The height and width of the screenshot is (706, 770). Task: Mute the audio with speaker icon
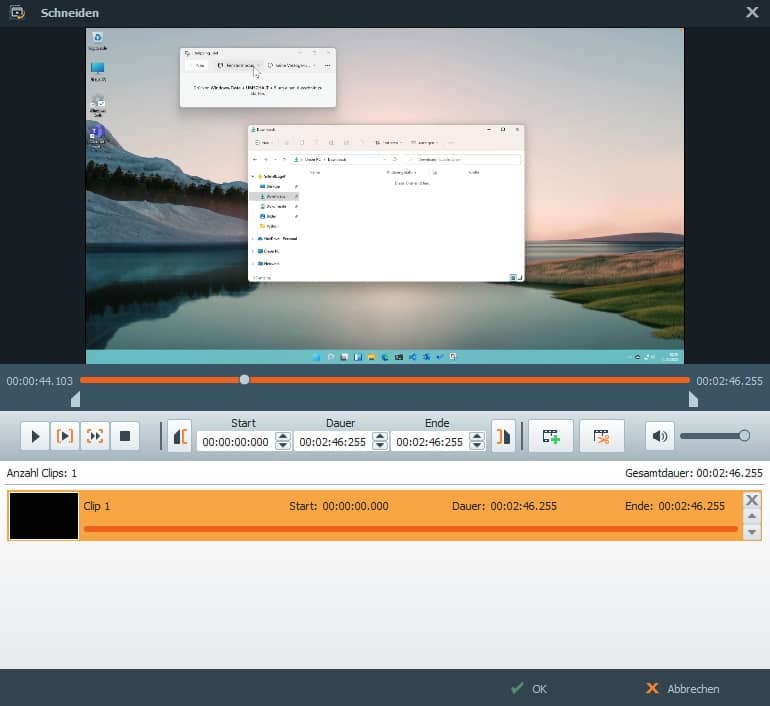click(659, 436)
